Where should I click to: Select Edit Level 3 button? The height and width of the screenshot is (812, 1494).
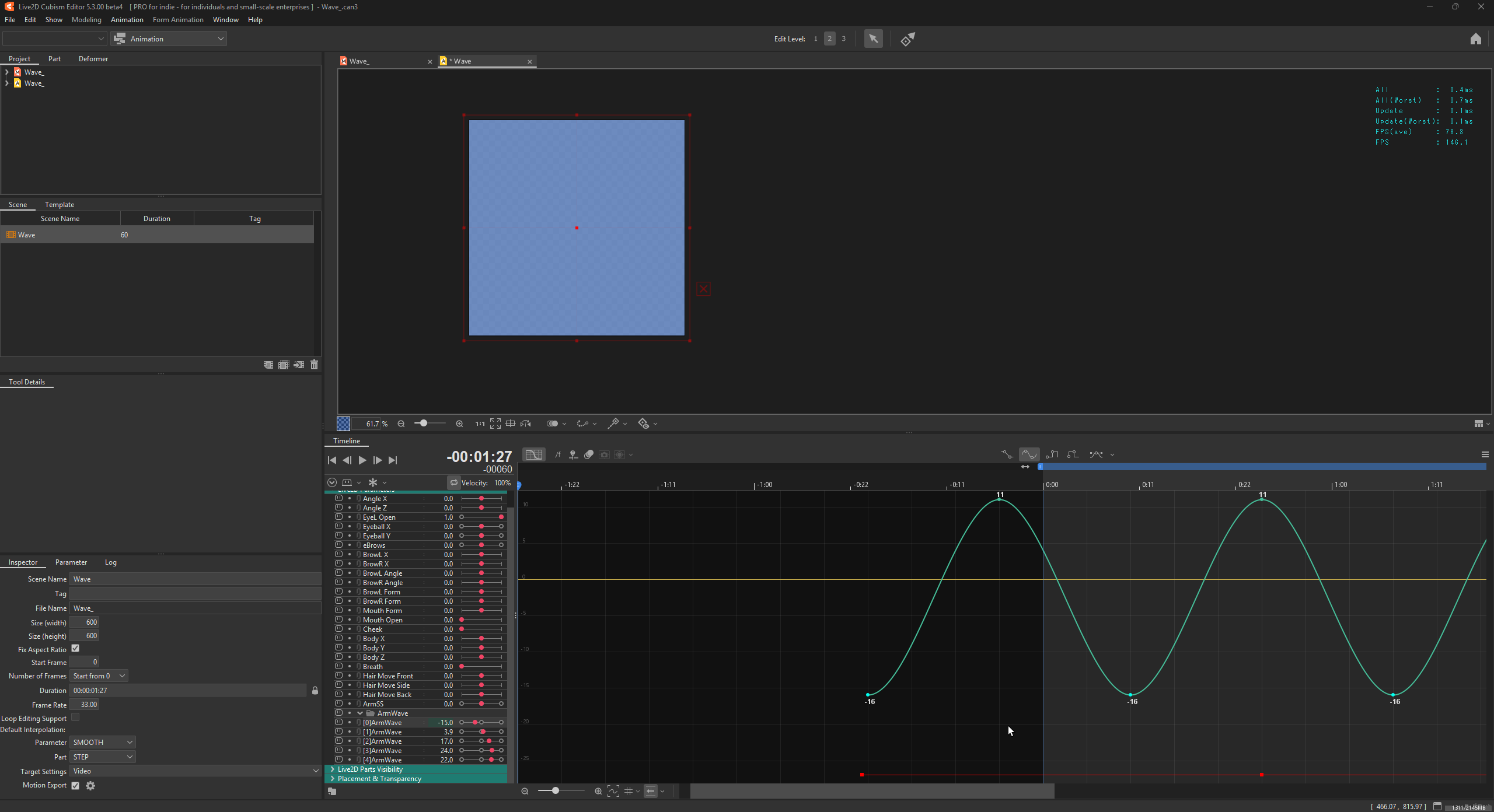pos(843,39)
